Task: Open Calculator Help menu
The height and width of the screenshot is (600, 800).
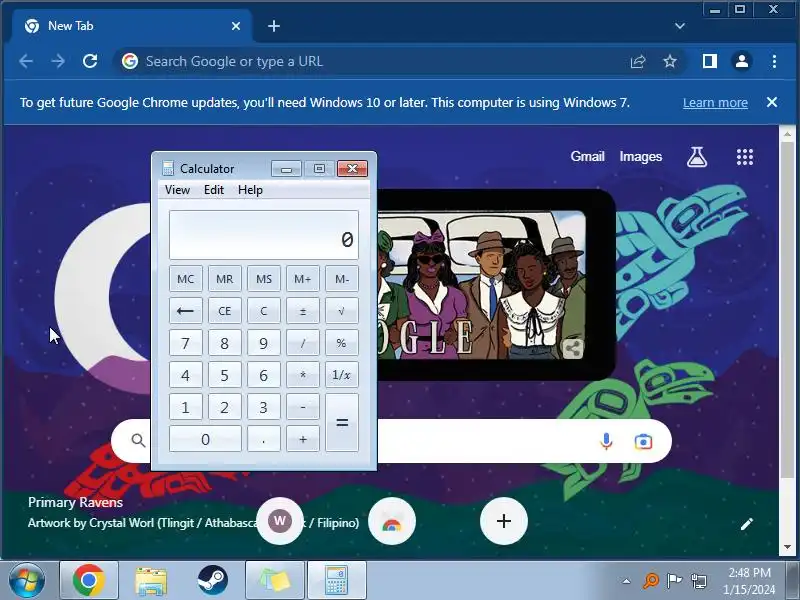Action: pyautogui.click(x=250, y=190)
